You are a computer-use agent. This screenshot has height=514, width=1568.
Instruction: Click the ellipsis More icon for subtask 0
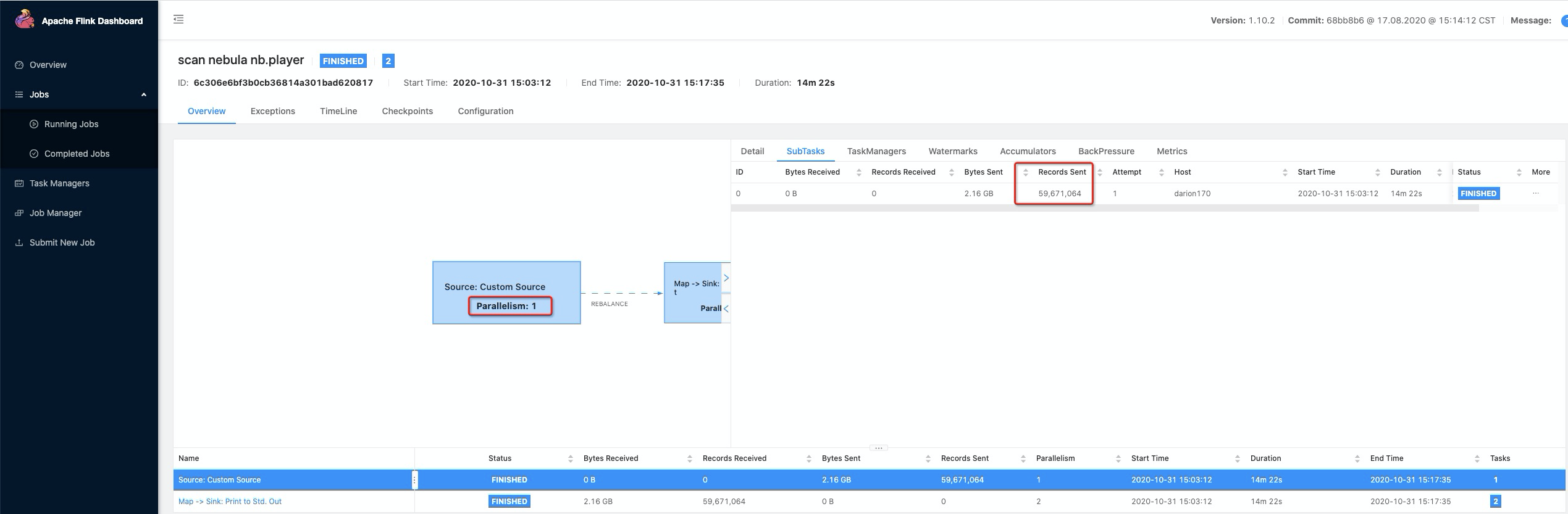(1535, 193)
